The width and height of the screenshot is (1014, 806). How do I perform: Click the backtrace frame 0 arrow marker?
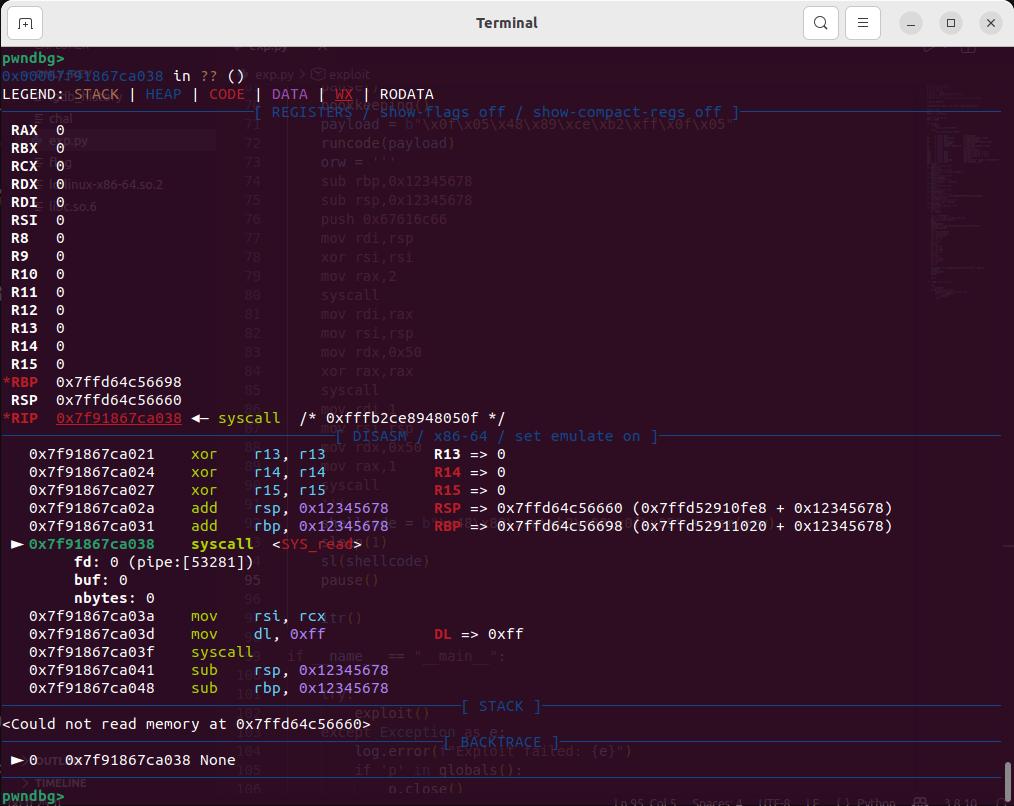16,760
